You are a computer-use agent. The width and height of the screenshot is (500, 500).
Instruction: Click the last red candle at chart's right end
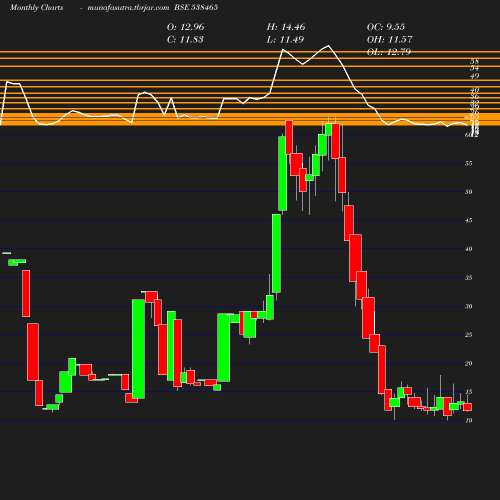467,407
